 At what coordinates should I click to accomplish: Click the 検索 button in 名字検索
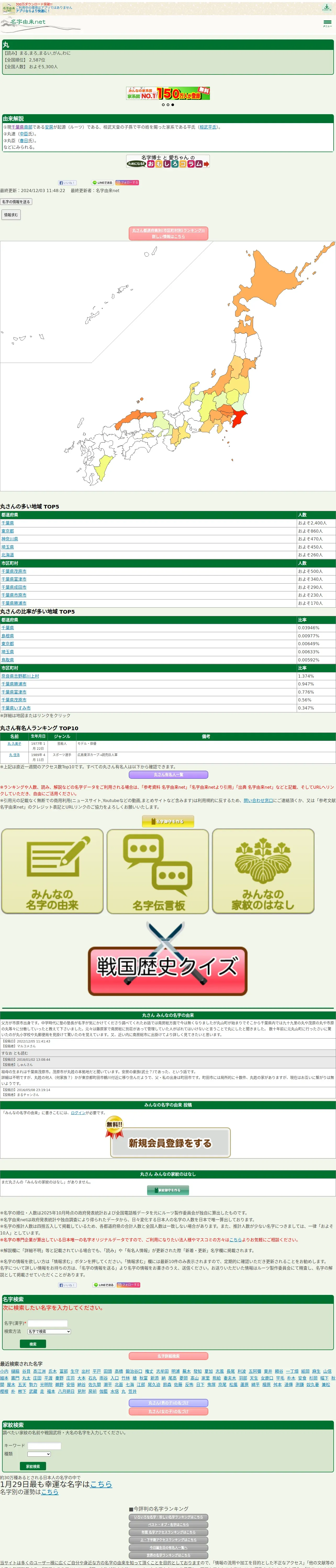tap(33, 1344)
